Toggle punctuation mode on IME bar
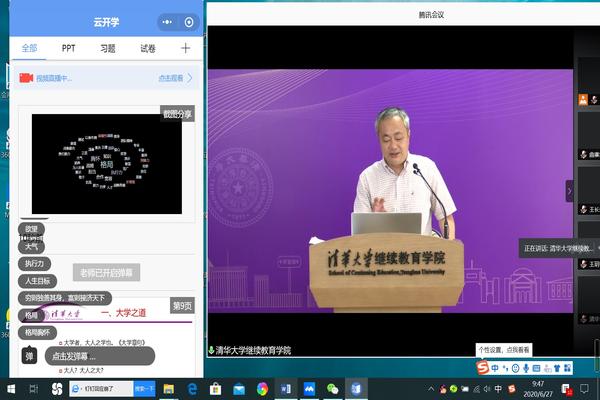This screenshot has width=600, height=400. tap(505, 368)
